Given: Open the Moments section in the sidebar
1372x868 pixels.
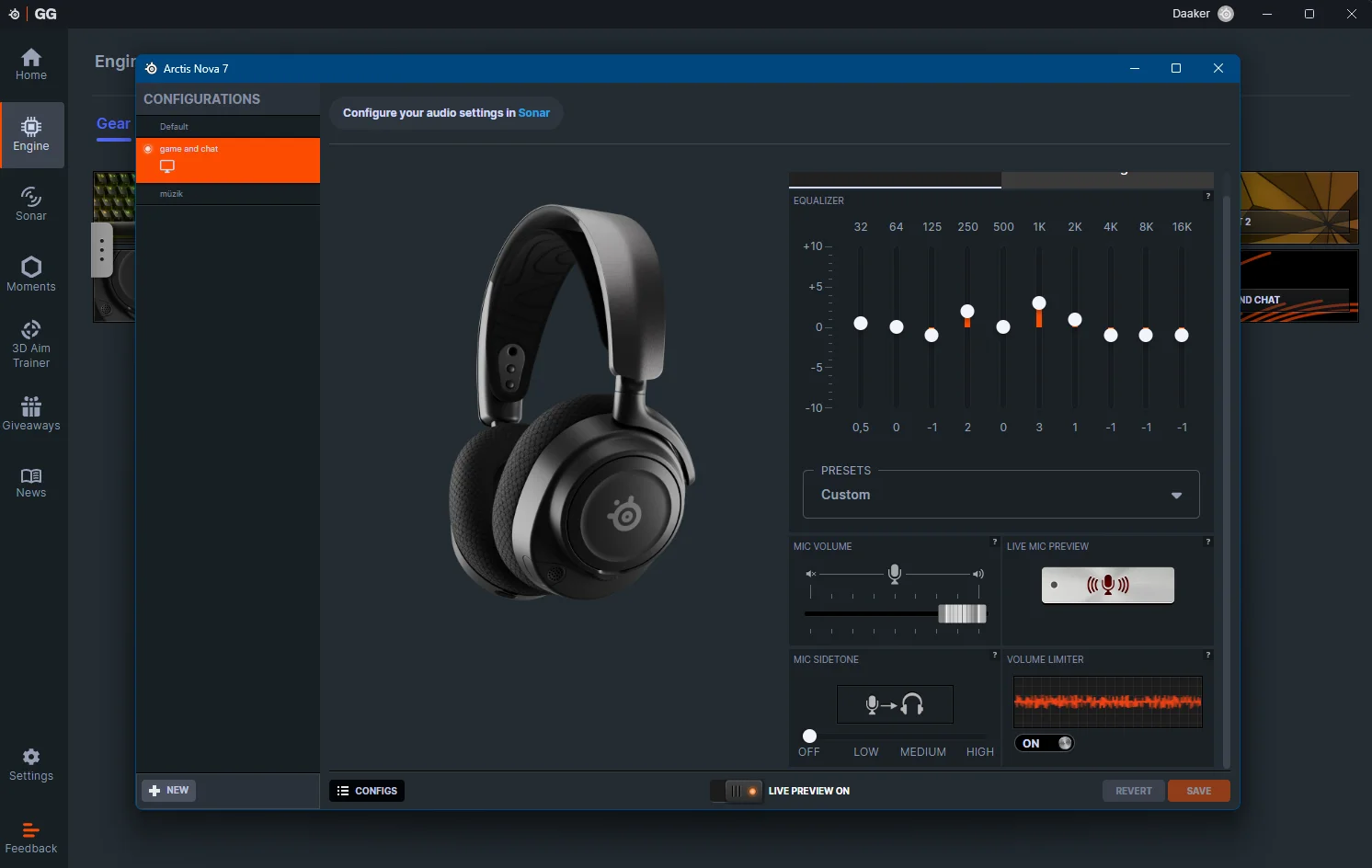Looking at the screenshot, I should pos(31,274).
